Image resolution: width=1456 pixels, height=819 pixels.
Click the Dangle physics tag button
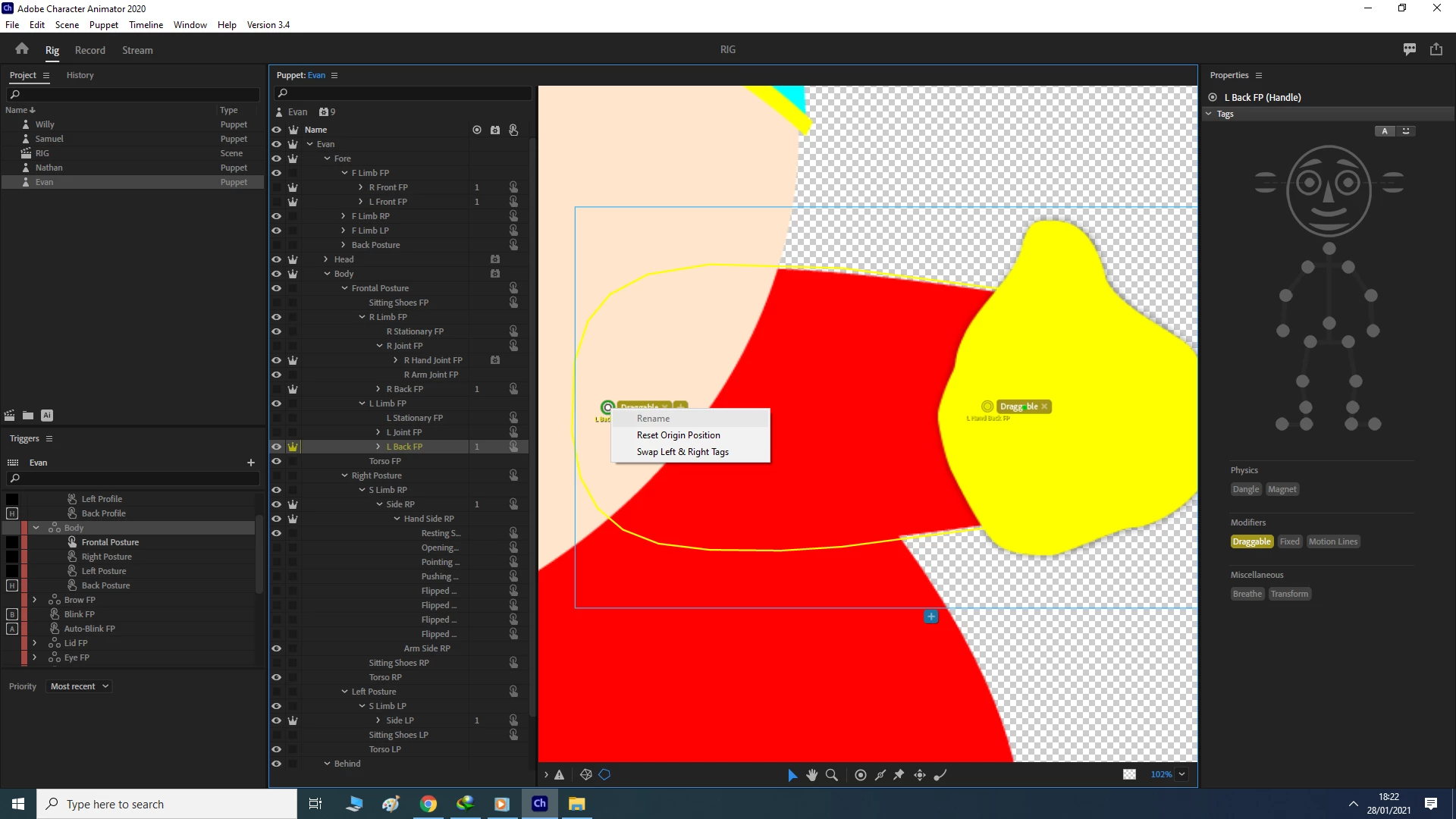pos(1245,489)
